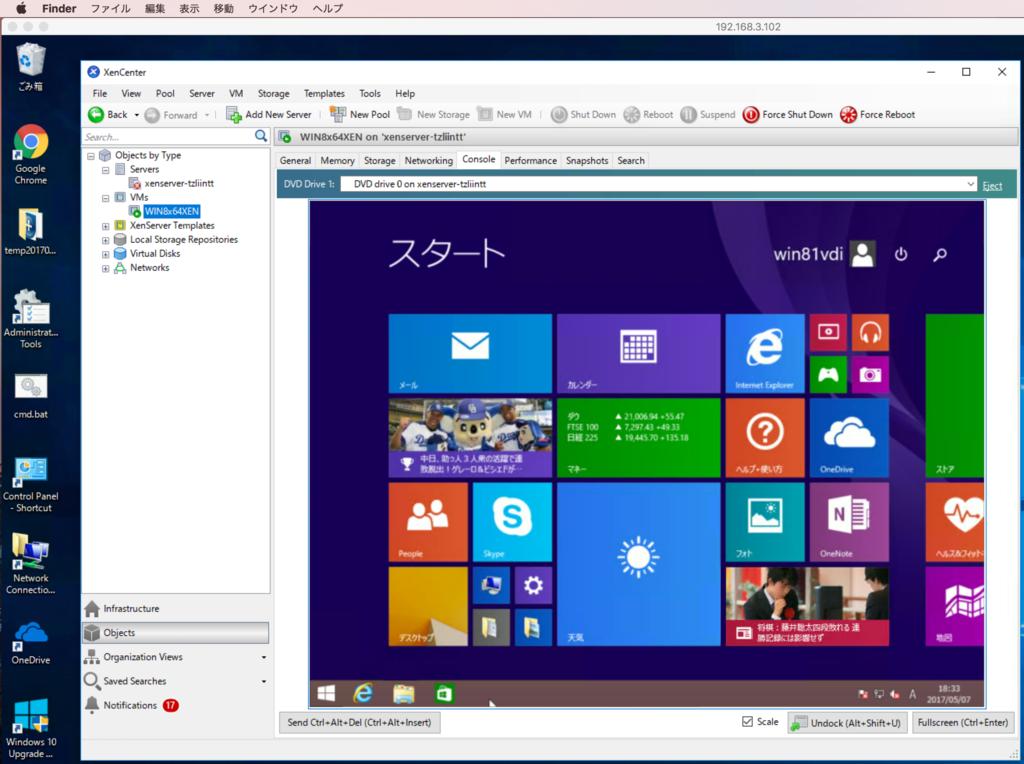Click New Storage in toolbar
Viewport: 1024px width, 764px height.
point(434,114)
